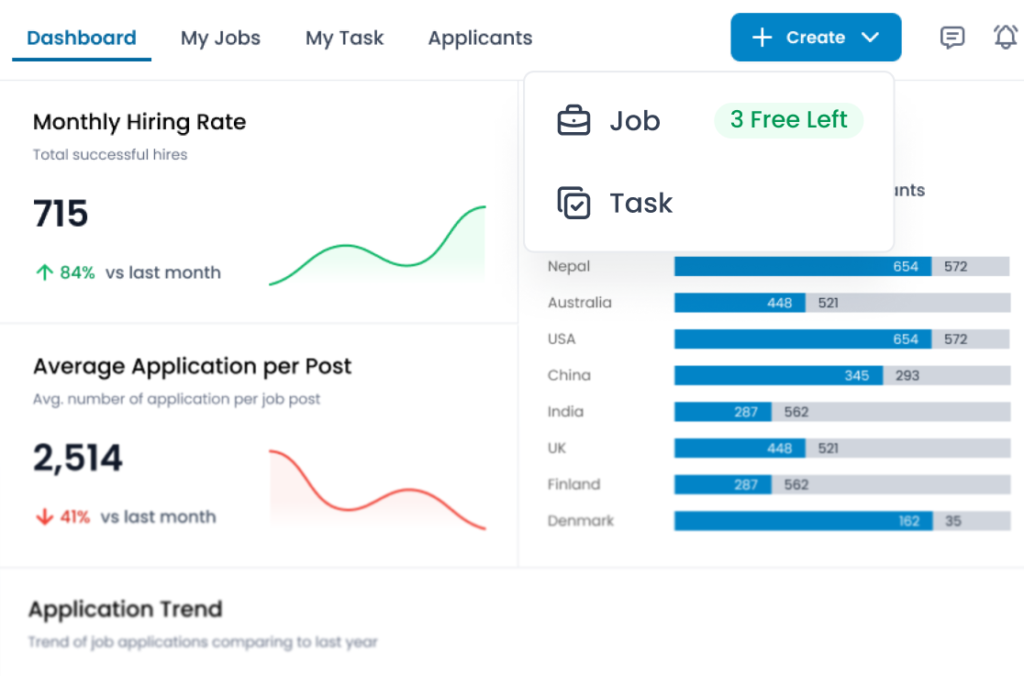The height and width of the screenshot is (676, 1024).
Task: Open the messages chat icon
Action: click(x=952, y=38)
